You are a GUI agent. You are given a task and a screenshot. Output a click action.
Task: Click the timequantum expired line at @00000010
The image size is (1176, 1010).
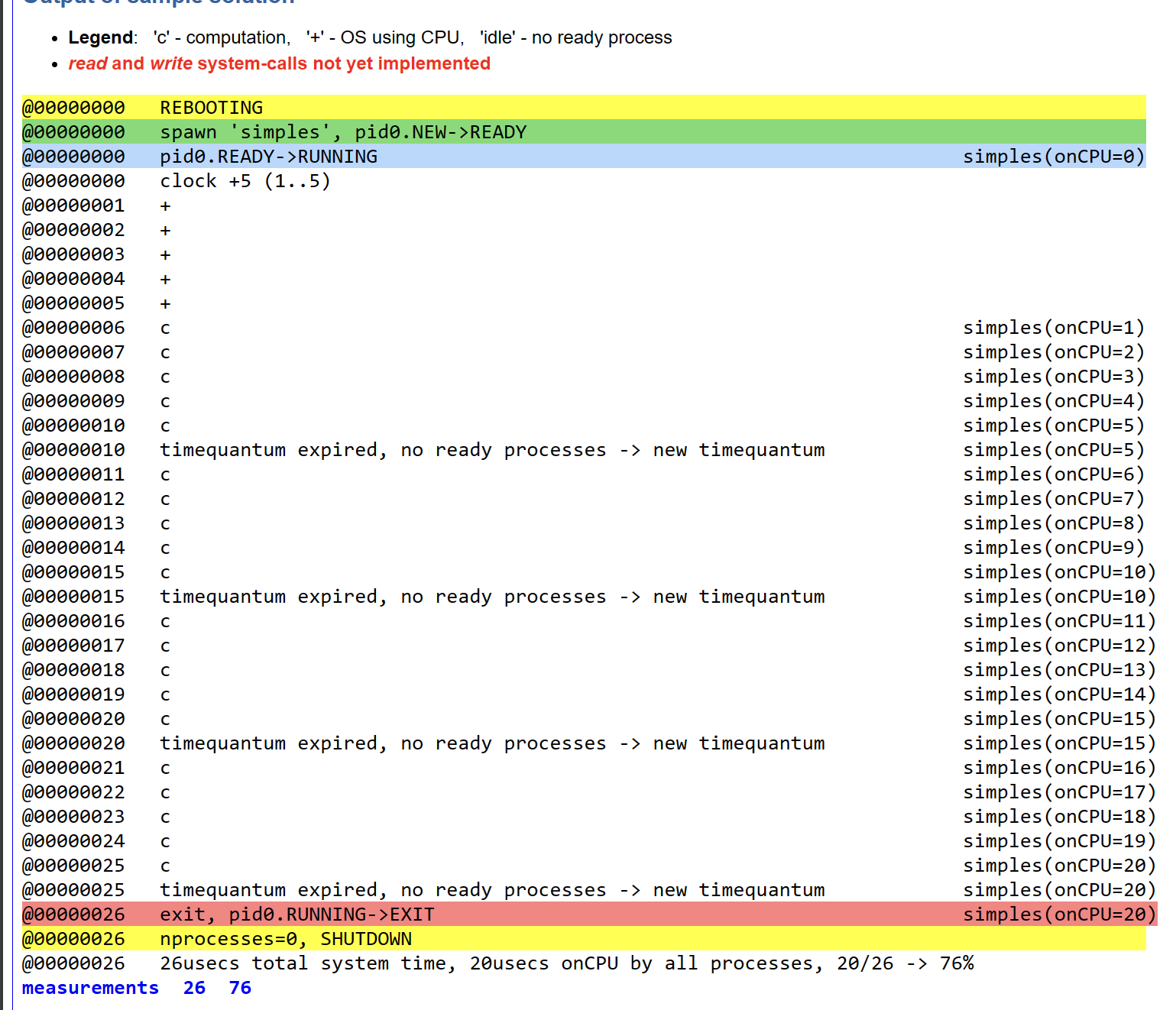491,450
